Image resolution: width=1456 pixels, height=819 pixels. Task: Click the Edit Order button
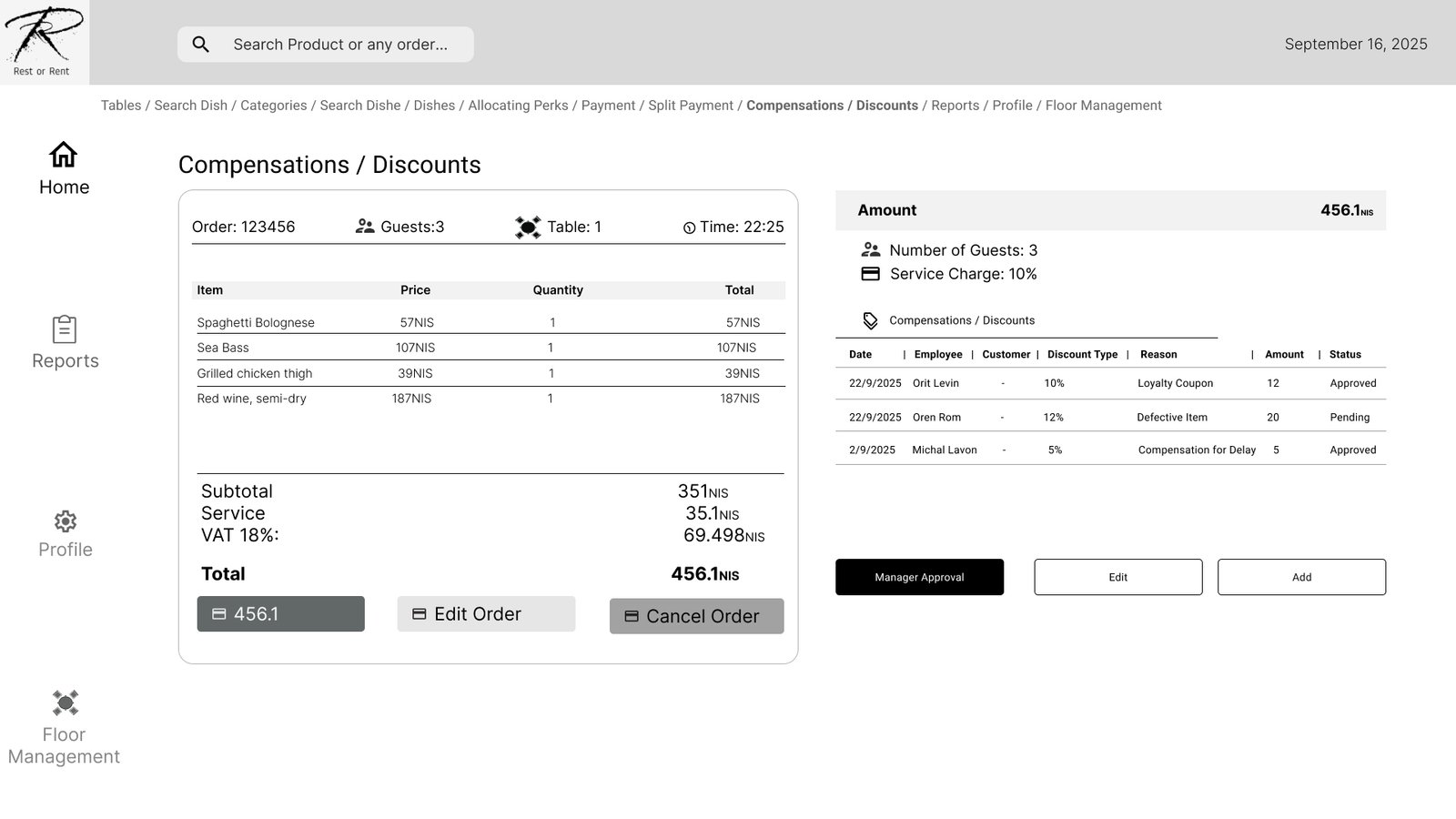(x=486, y=614)
